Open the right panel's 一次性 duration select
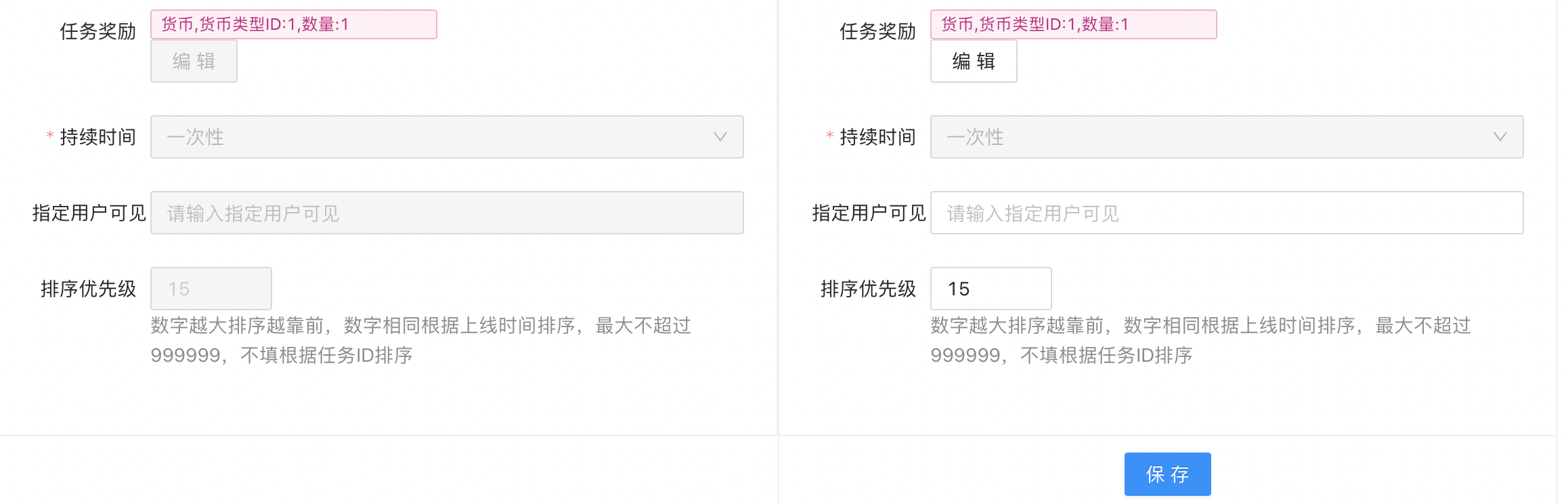1568x504 pixels. tap(1212, 137)
